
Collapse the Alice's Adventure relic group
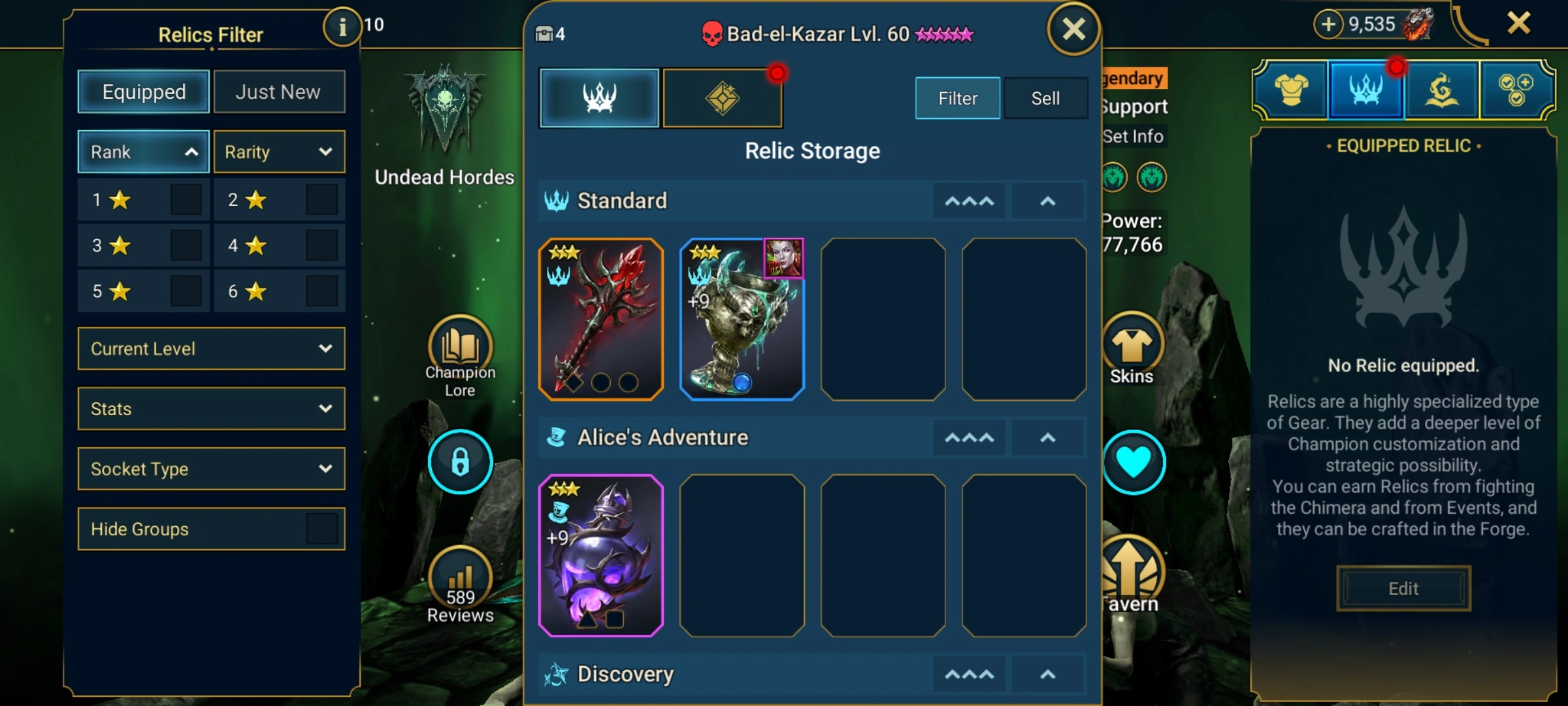pyautogui.click(x=1048, y=437)
